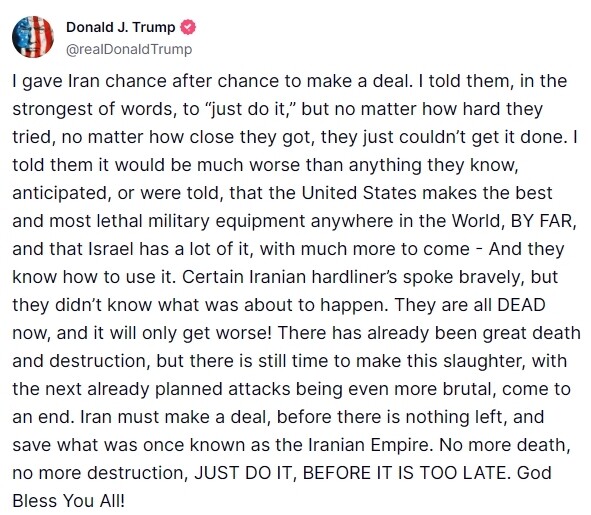Click the @realDonaldTrump handle
The image size is (591, 515).
[129, 49]
